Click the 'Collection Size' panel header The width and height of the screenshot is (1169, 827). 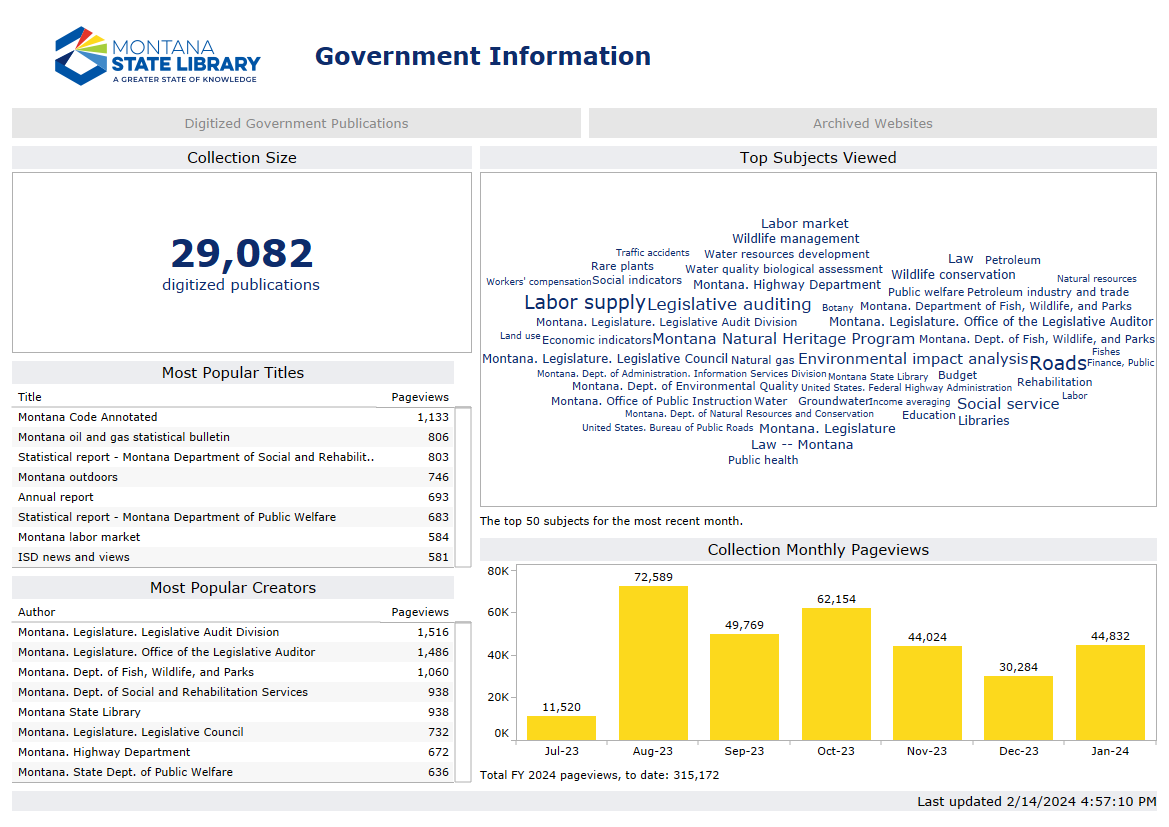(x=241, y=158)
